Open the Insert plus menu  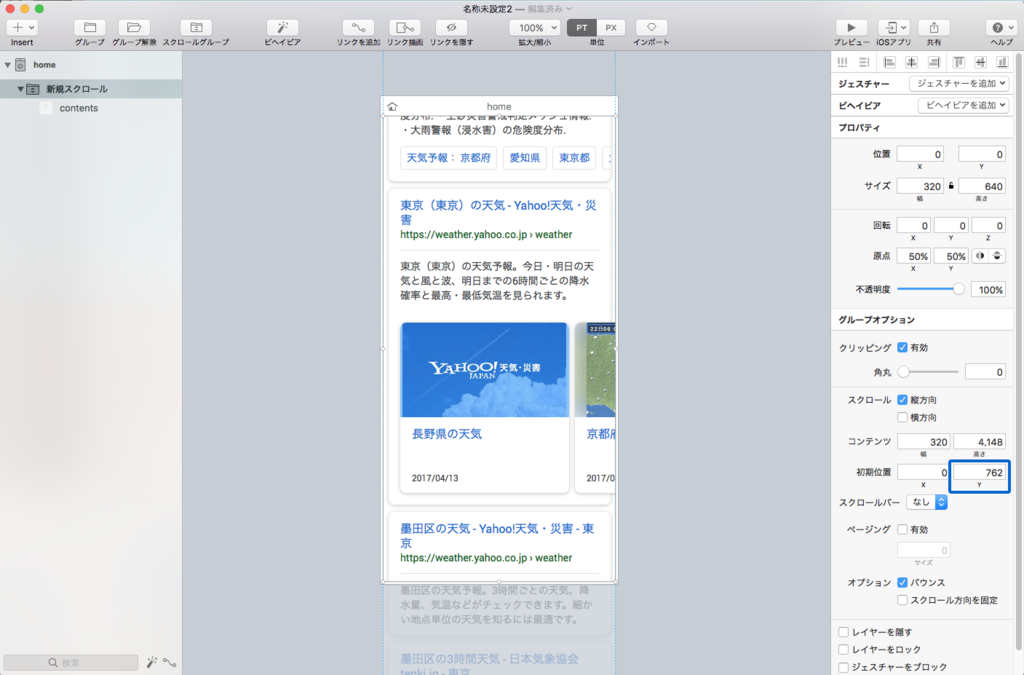pos(22,27)
